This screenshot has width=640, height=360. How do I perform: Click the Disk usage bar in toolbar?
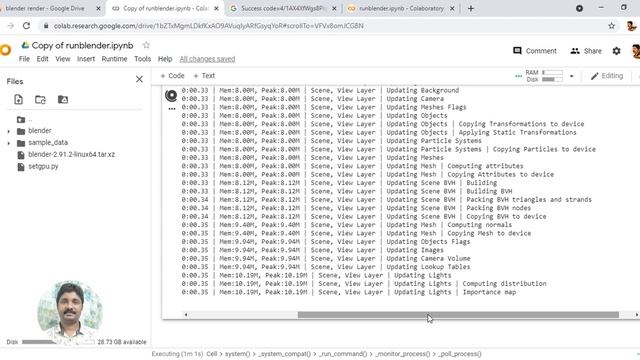click(552, 79)
